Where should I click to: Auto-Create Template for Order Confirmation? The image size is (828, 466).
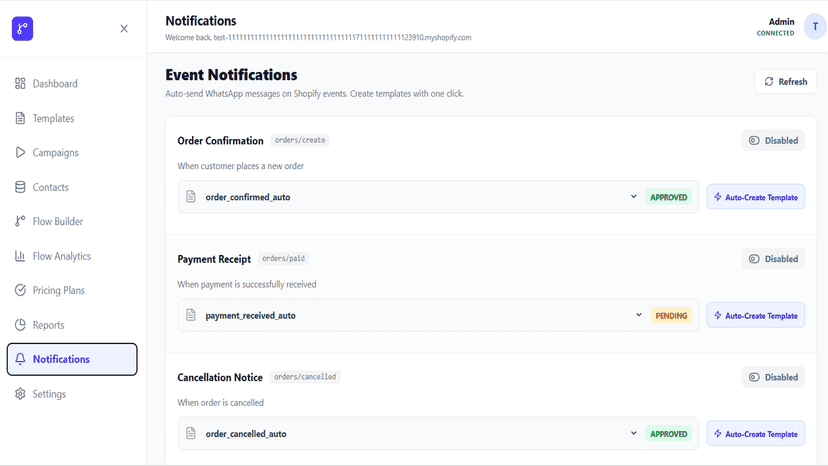click(x=756, y=197)
